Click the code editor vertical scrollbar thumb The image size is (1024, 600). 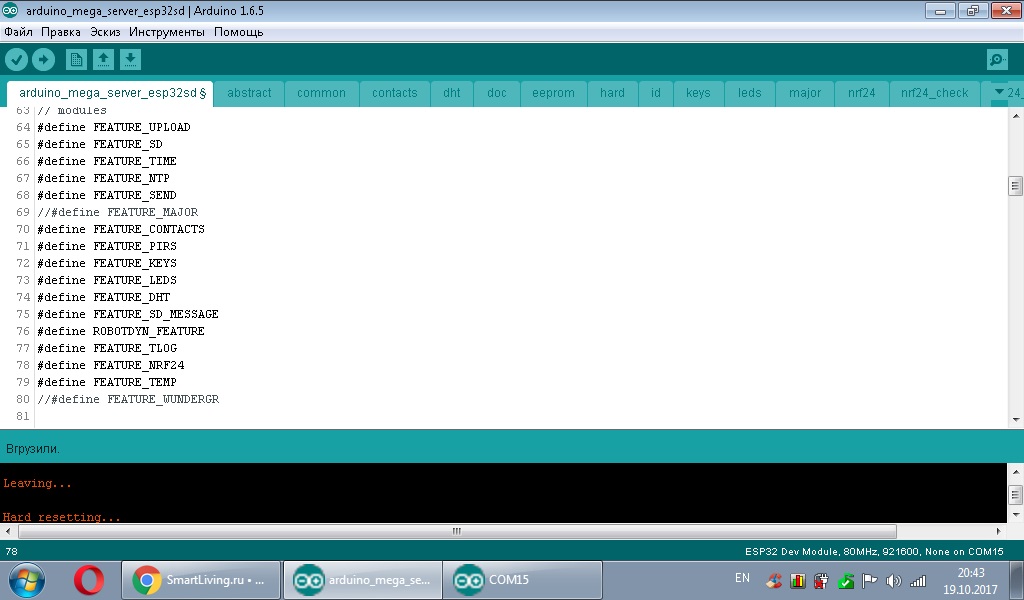1015,186
